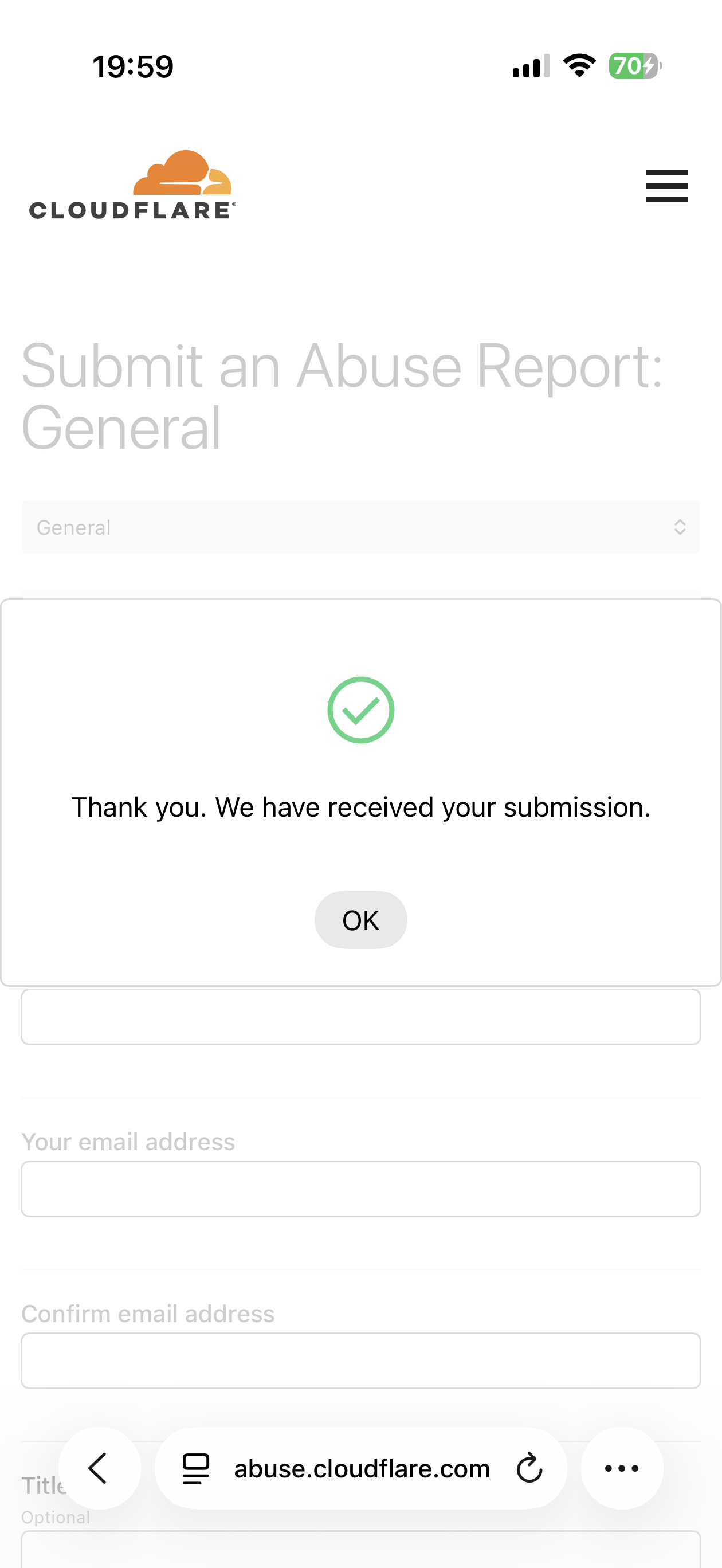Tap the cellular signal strength bars
The width and height of the screenshot is (722, 1568).
pos(531,66)
